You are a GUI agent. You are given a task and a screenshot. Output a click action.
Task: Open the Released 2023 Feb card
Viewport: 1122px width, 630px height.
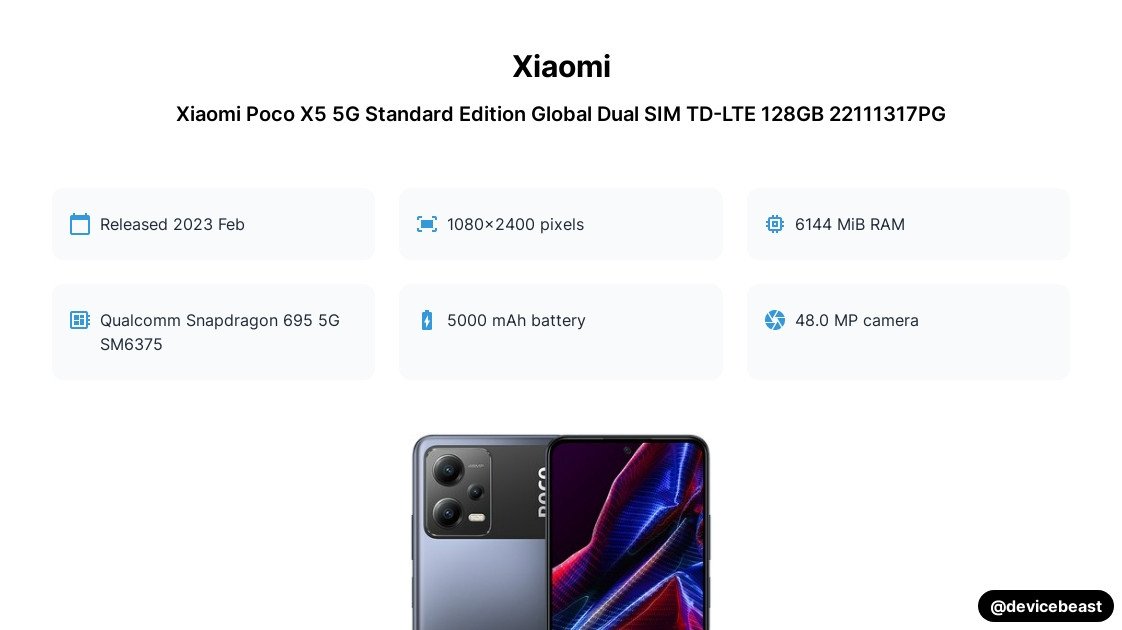click(x=213, y=224)
